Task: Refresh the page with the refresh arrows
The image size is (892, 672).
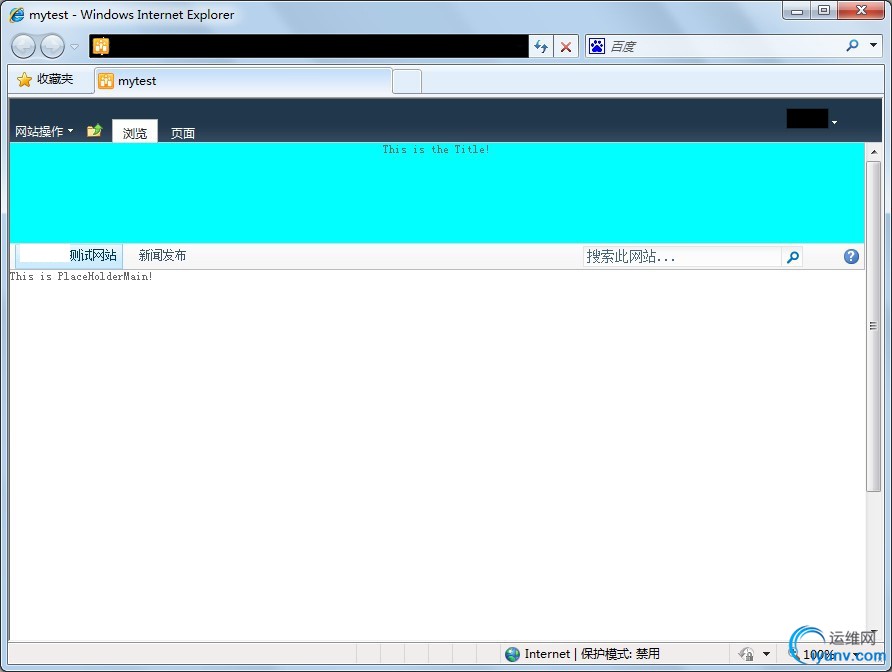Action: (x=541, y=47)
